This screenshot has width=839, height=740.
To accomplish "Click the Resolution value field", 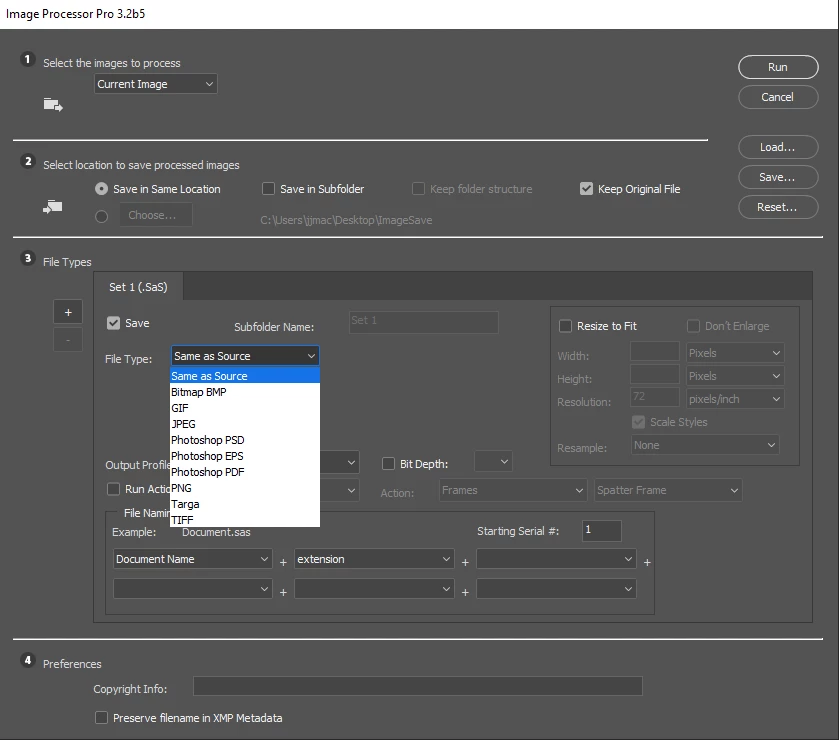I will [654, 397].
